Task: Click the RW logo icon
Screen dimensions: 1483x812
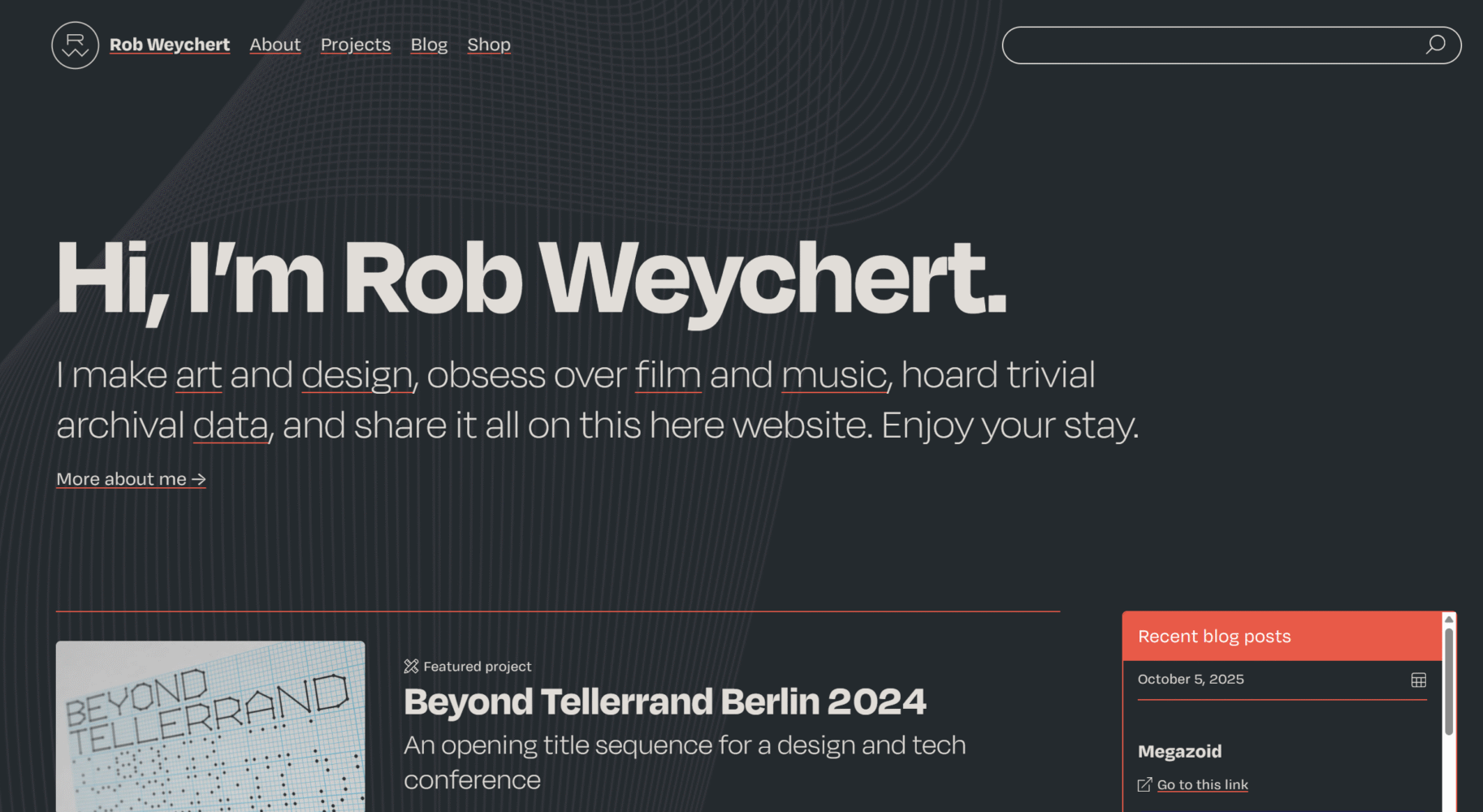Action: coord(74,45)
